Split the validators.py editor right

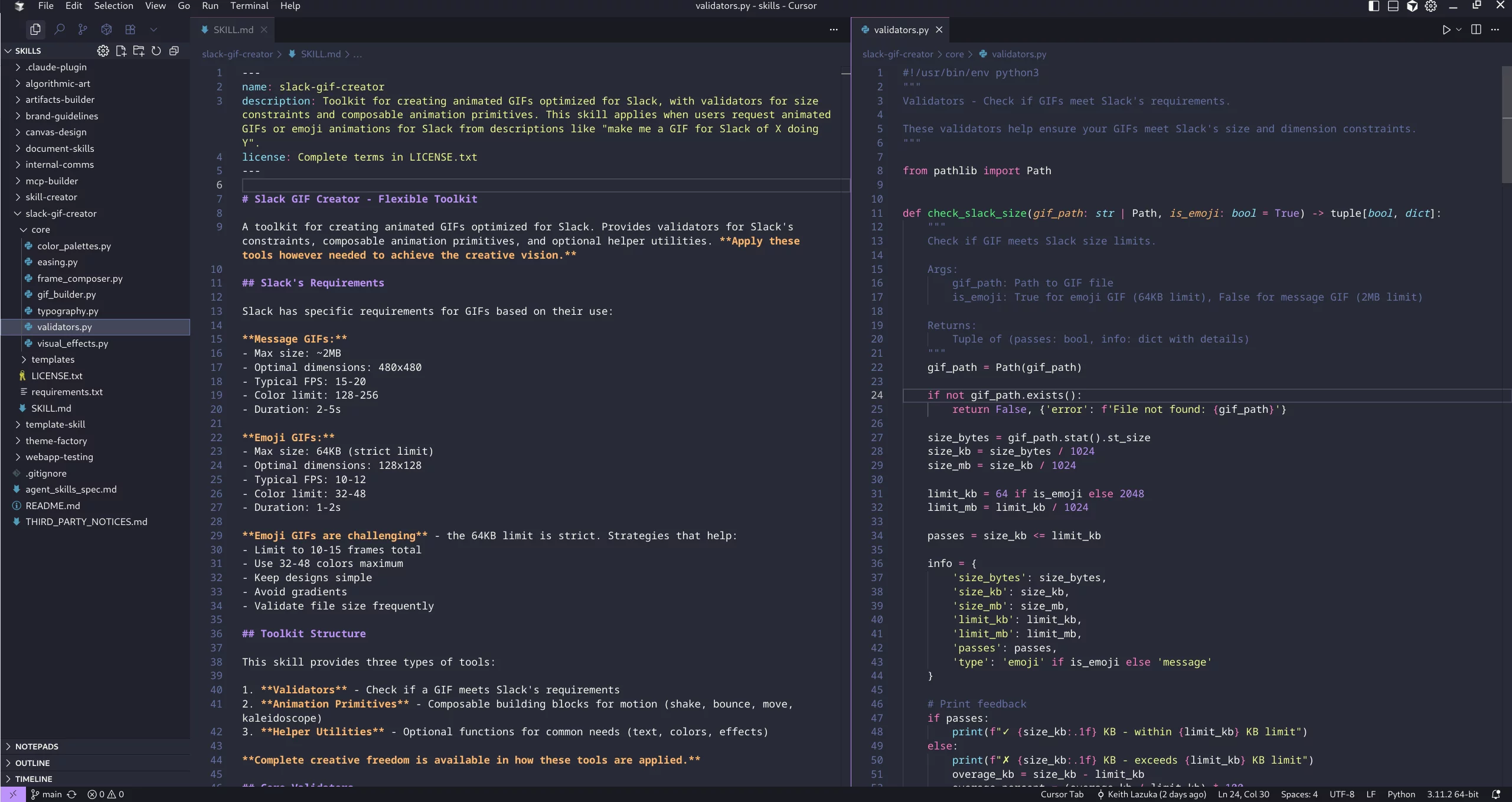(x=1476, y=30)
